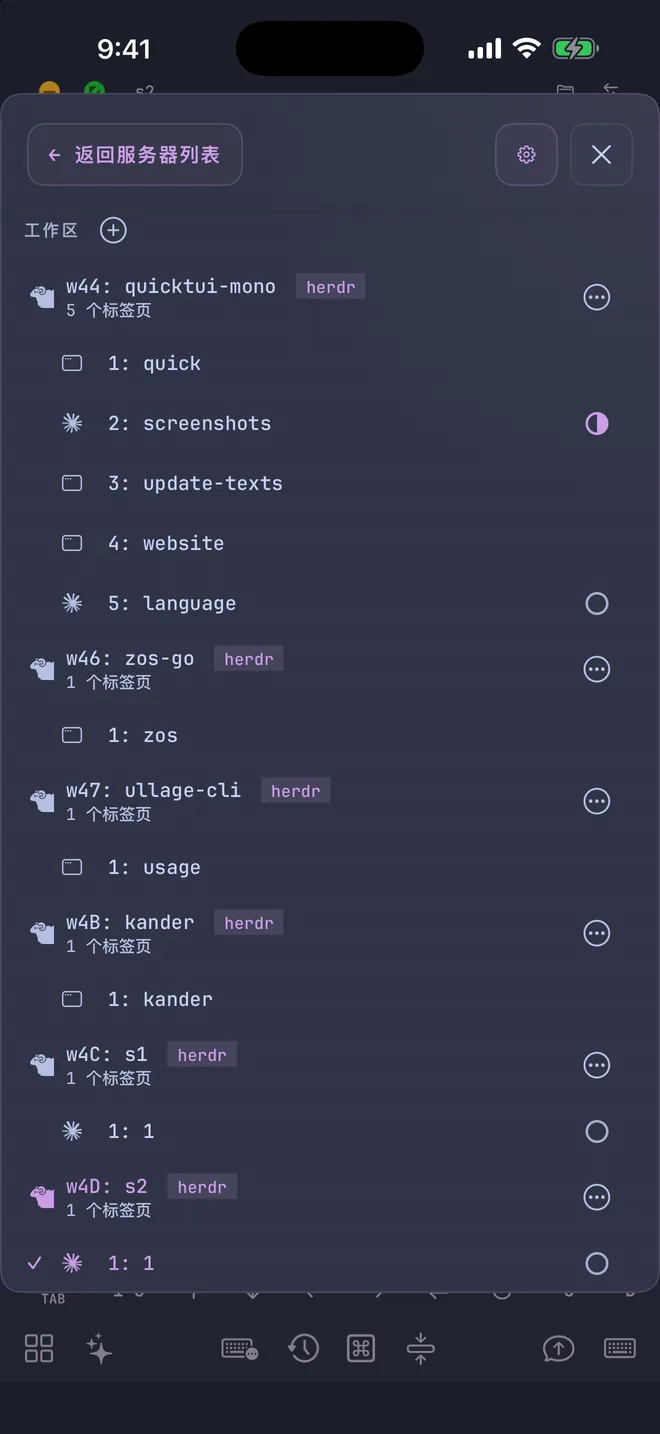Add a new workspace with plus icon

(113, 230)
